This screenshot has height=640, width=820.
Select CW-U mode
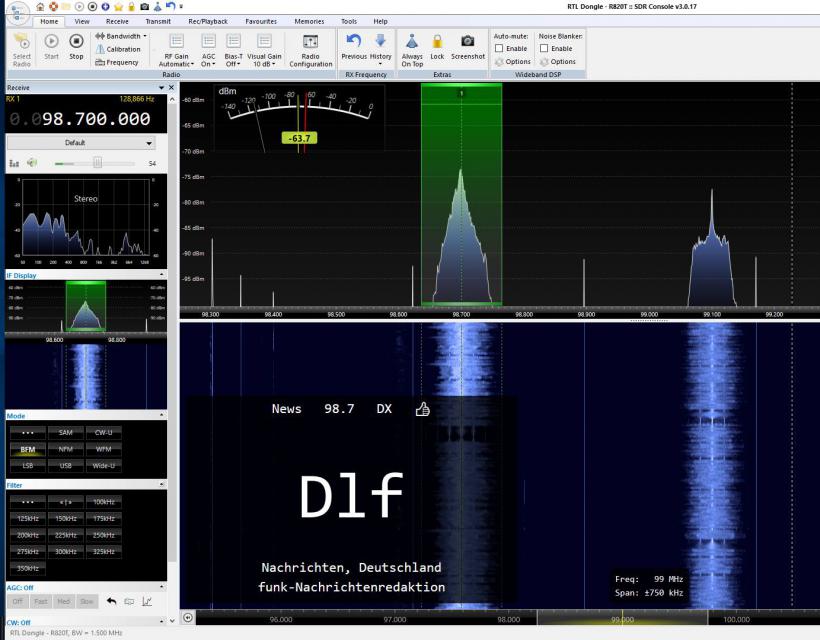pyautogui.click(x=104, y=432)
